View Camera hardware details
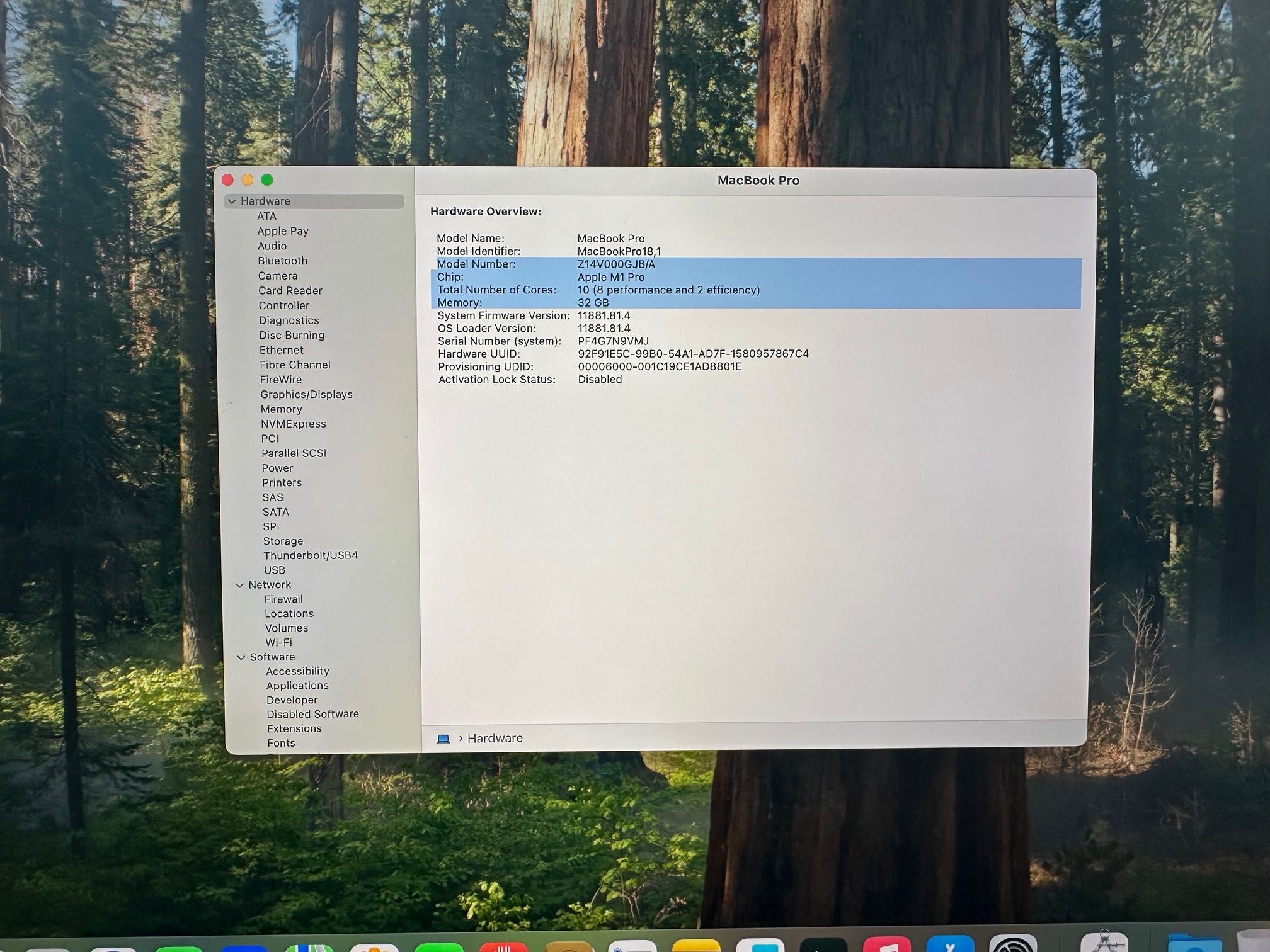 tap(278, 276)
